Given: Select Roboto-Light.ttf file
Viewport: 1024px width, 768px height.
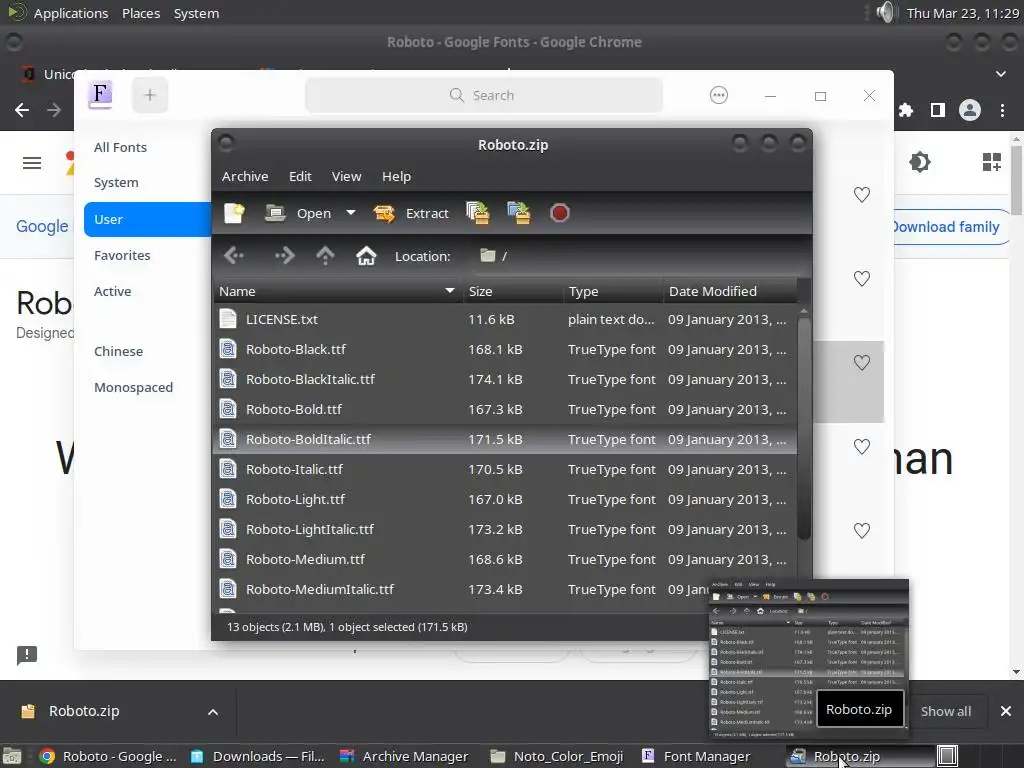Looking at the screenshot, I should (505, 500).
